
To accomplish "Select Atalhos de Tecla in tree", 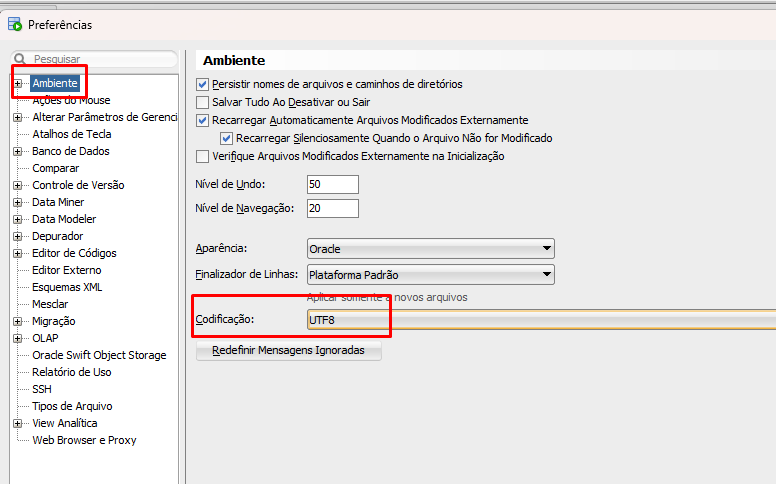I will (71, 134).
